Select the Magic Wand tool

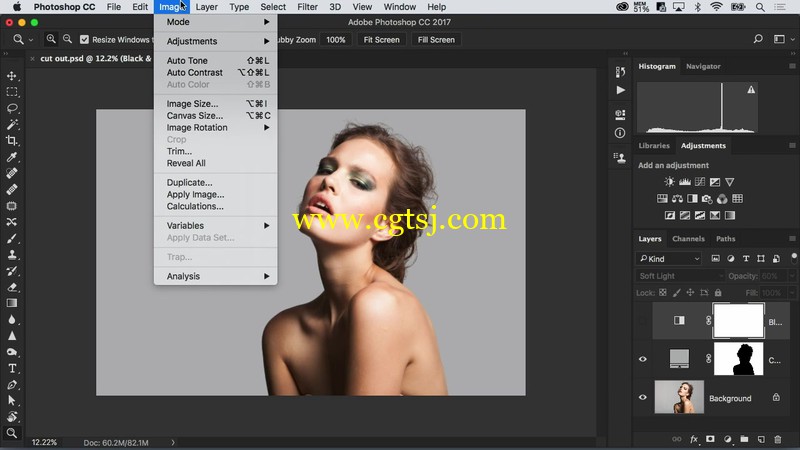12,124
